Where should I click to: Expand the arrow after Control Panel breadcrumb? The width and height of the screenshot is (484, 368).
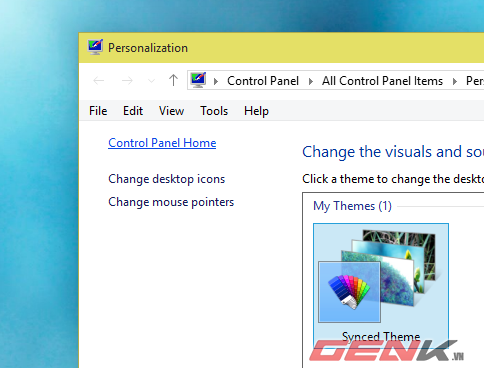click(x=311, y=81)
